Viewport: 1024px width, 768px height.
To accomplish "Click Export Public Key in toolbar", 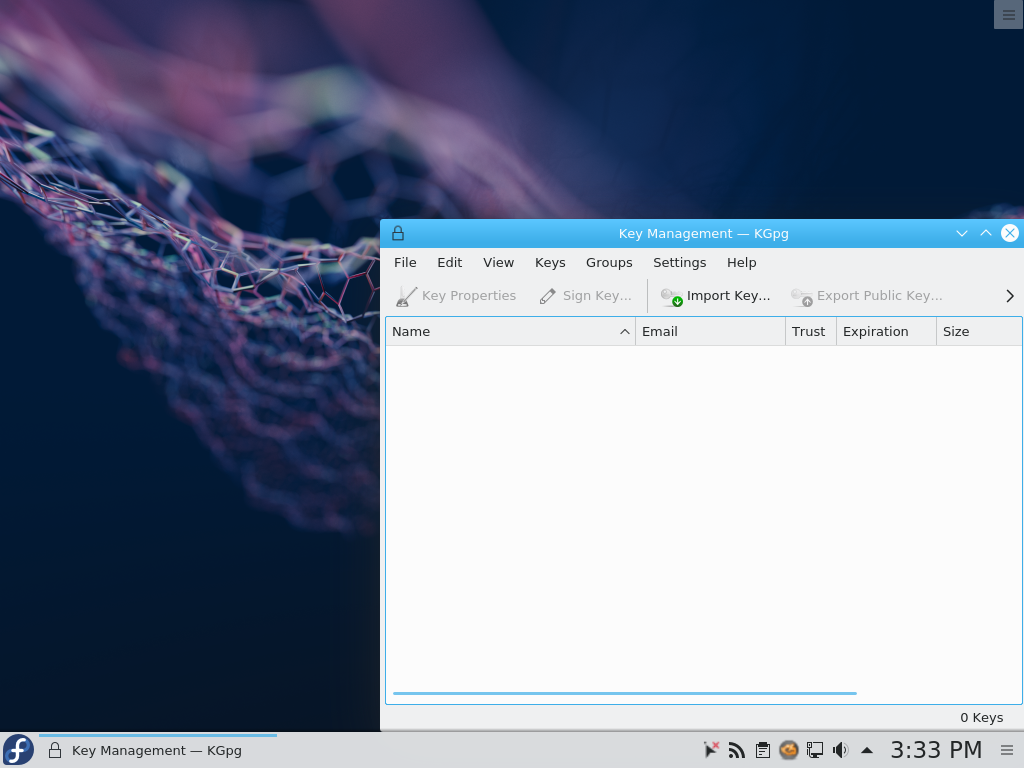I will pos(867,296).
